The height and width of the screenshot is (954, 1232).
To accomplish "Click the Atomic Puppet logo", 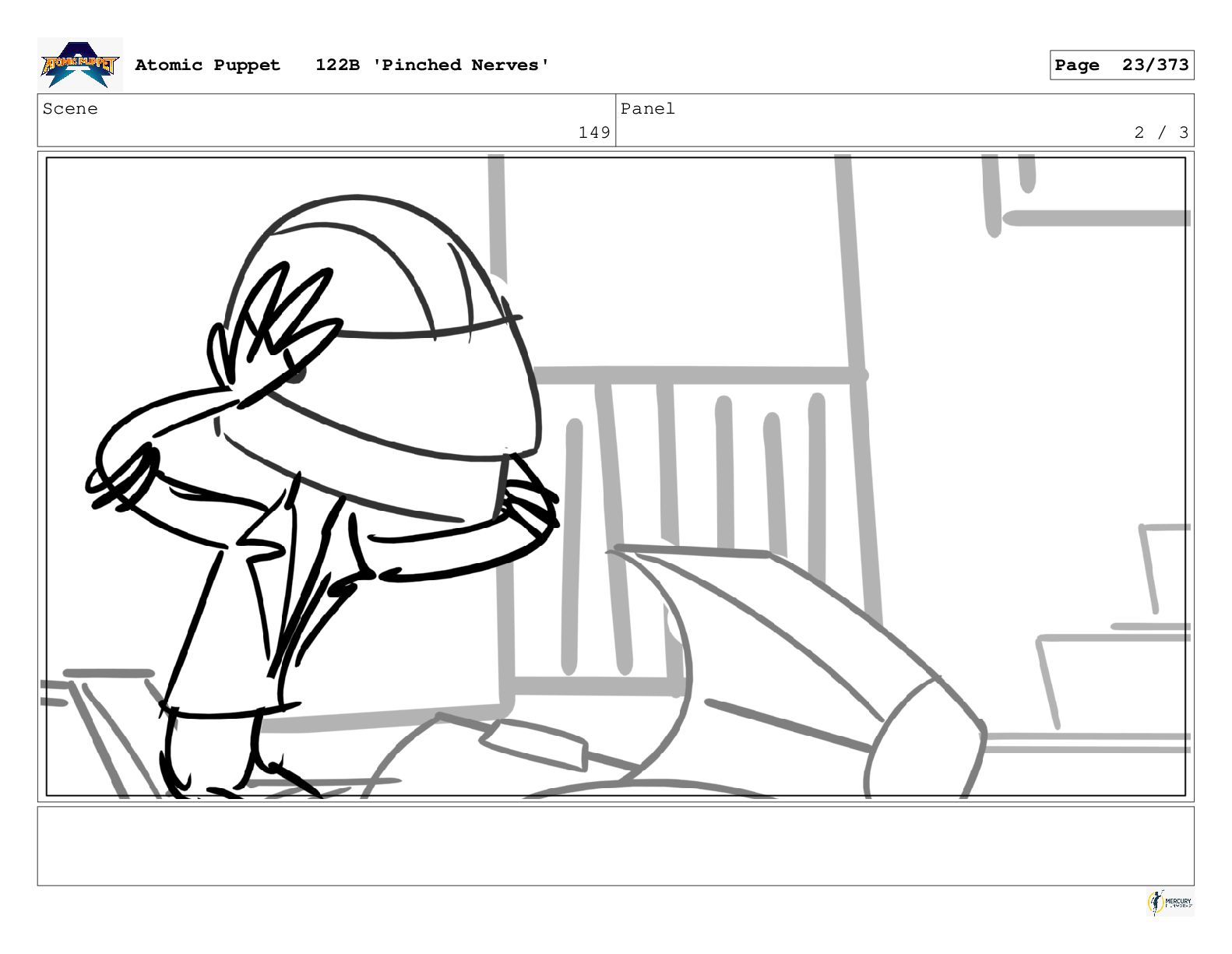I will pos(80,65).
